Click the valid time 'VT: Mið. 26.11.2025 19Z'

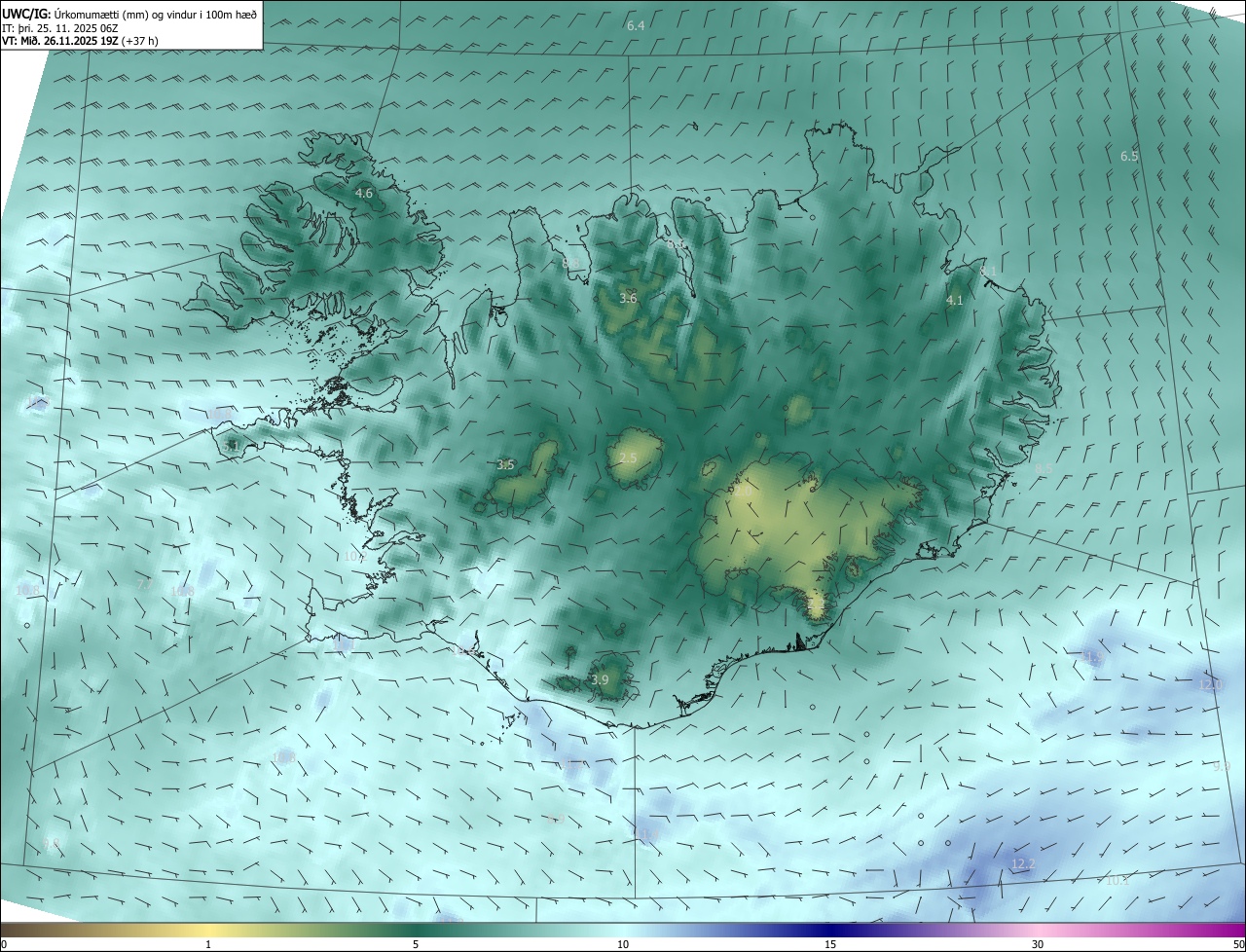point(60,41)
